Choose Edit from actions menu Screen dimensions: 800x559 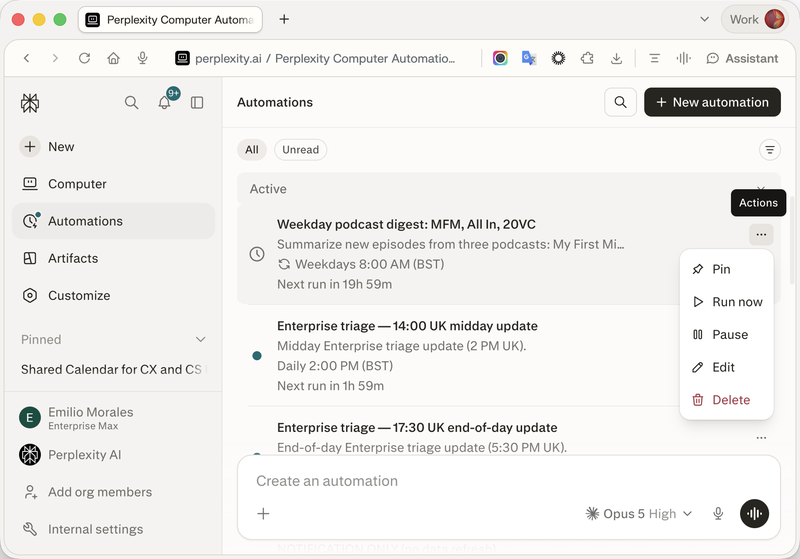tap(727, 367)
